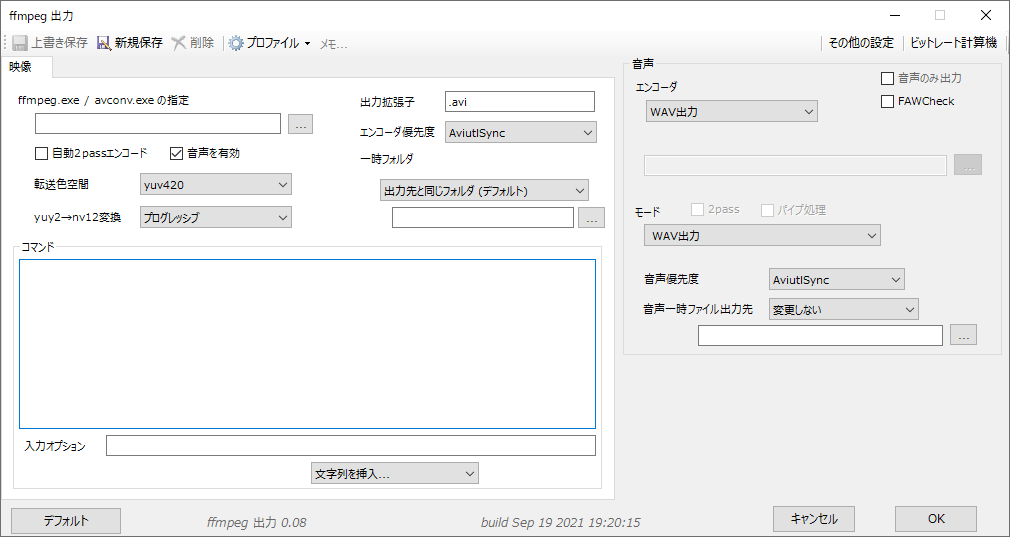Screen dimensions: 1010x537
Task: Click inside the コマンド text area
Action: point(307,344)
